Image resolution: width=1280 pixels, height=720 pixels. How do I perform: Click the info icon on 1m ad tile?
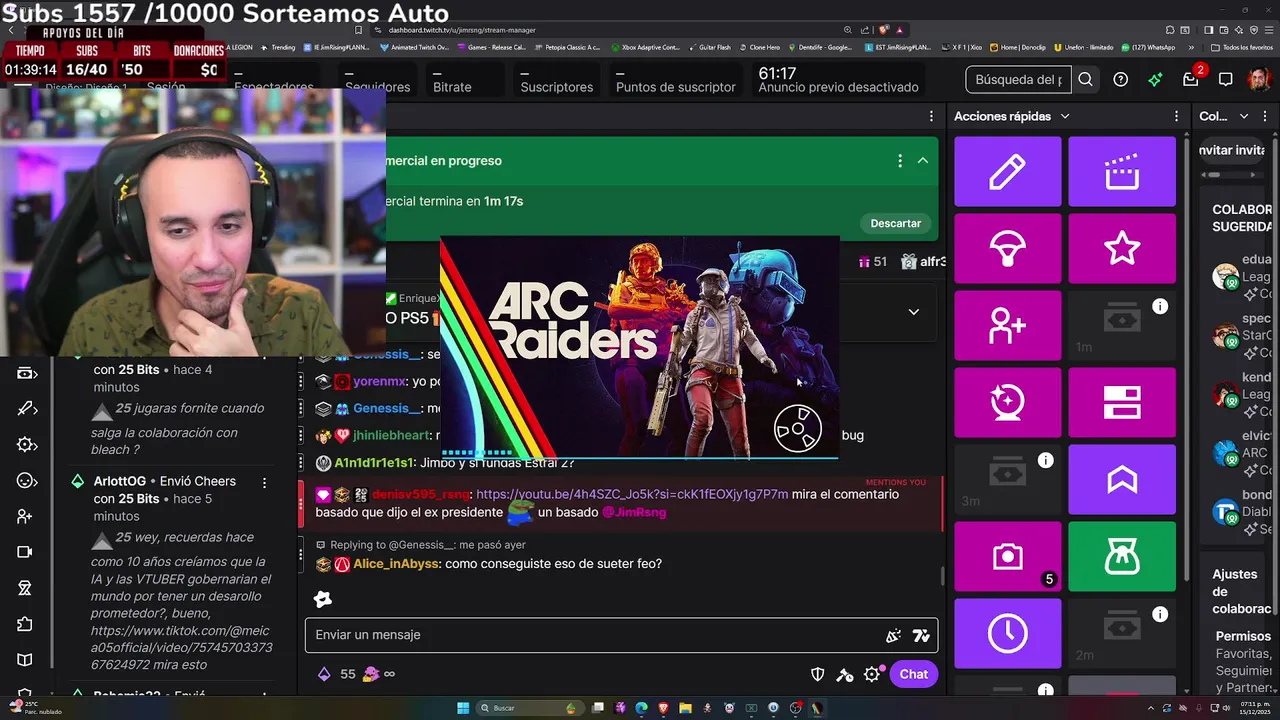click(1160, 306)
